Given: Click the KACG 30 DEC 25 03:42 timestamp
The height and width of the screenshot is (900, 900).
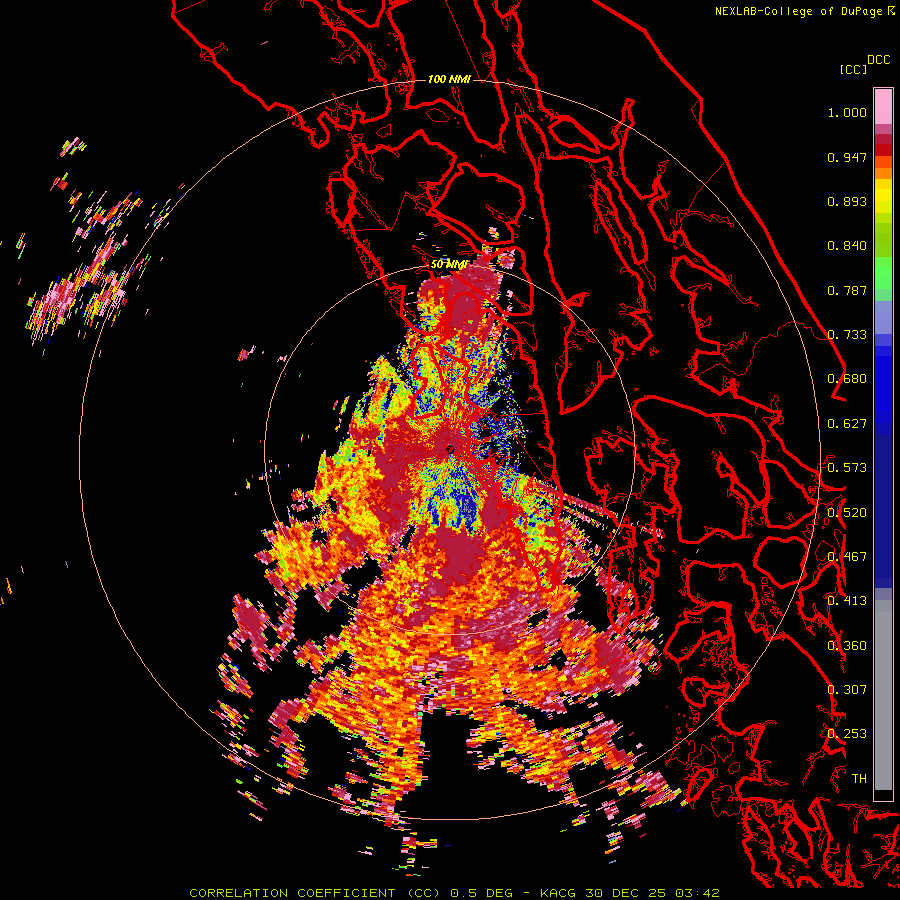Looking at the screenshot, I should (630, 893).
